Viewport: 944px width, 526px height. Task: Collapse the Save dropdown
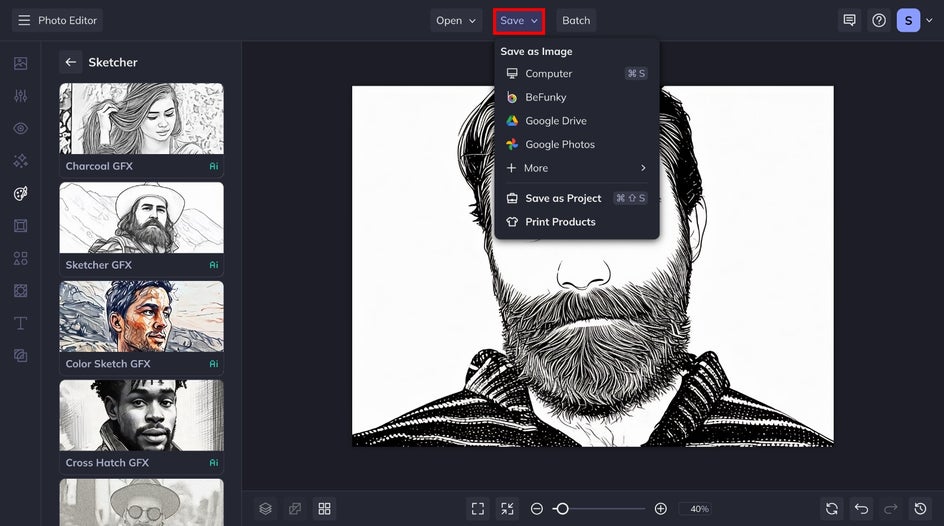coord(519,21)
